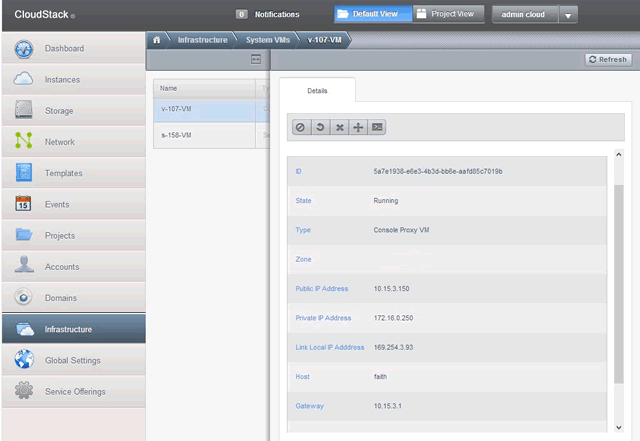Open System VMs breadcrumb

point(268,40)
